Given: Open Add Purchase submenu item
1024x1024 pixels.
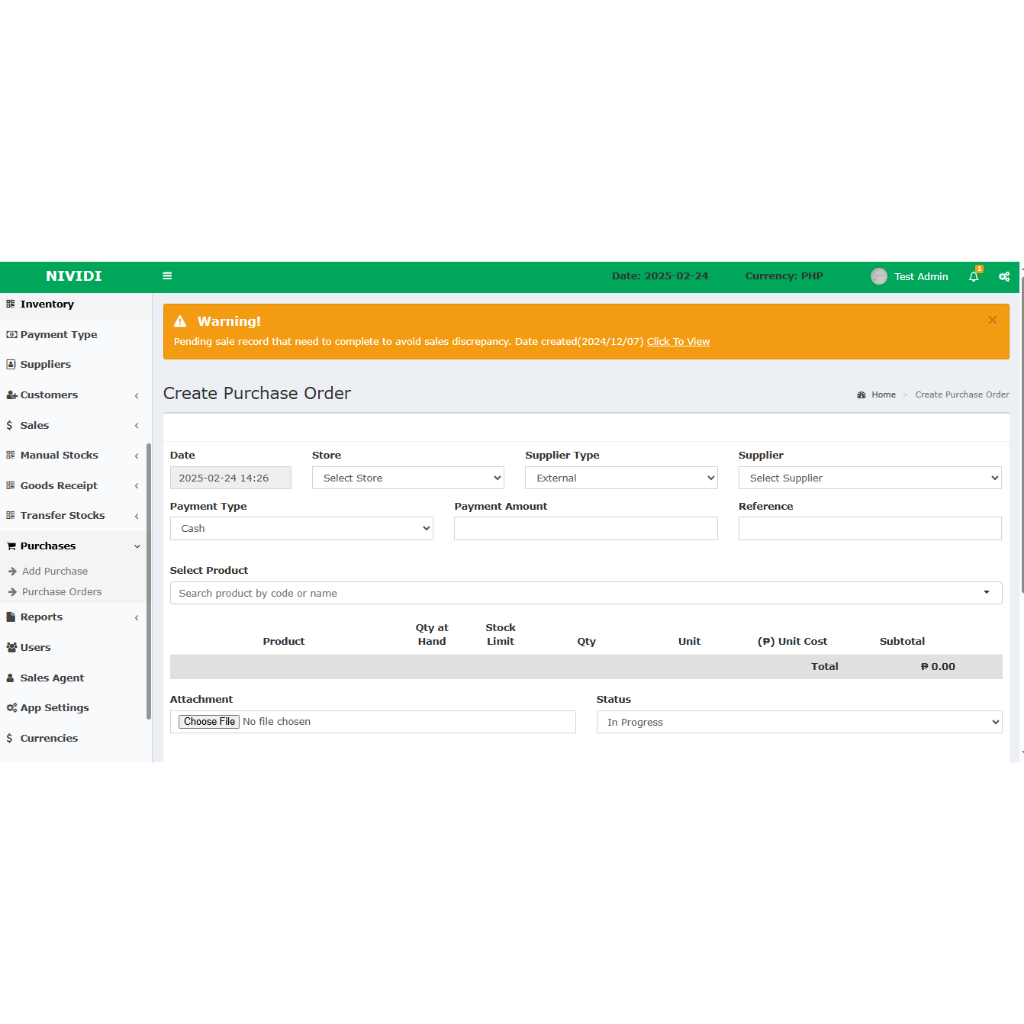Looking at the screenshot, I should [x=55, y=571].
